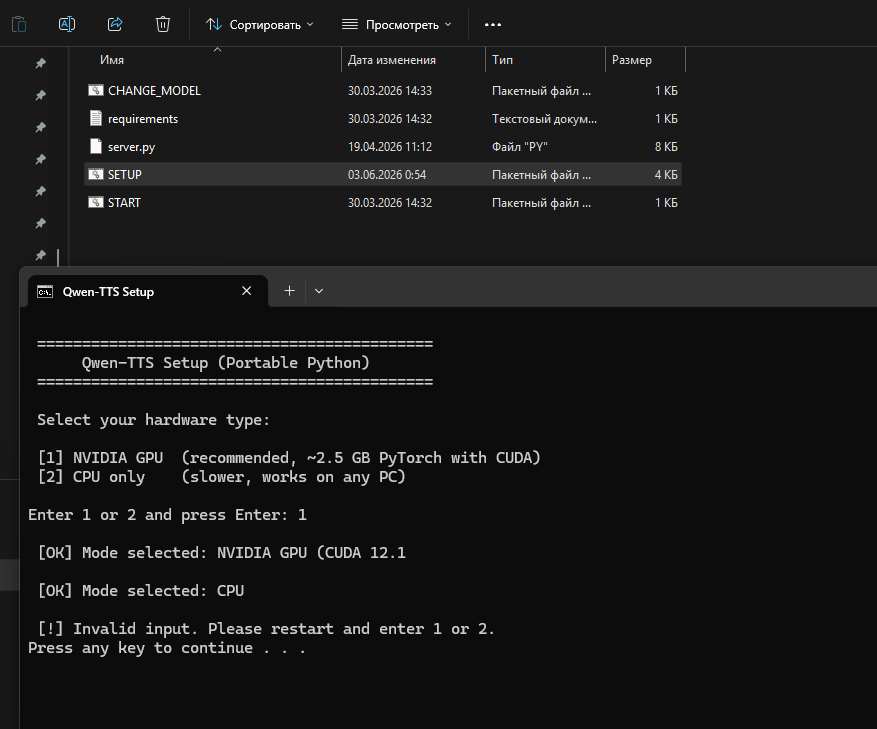Click the Paste clipboard icon in Explorer toolbar

click(19, 24)
